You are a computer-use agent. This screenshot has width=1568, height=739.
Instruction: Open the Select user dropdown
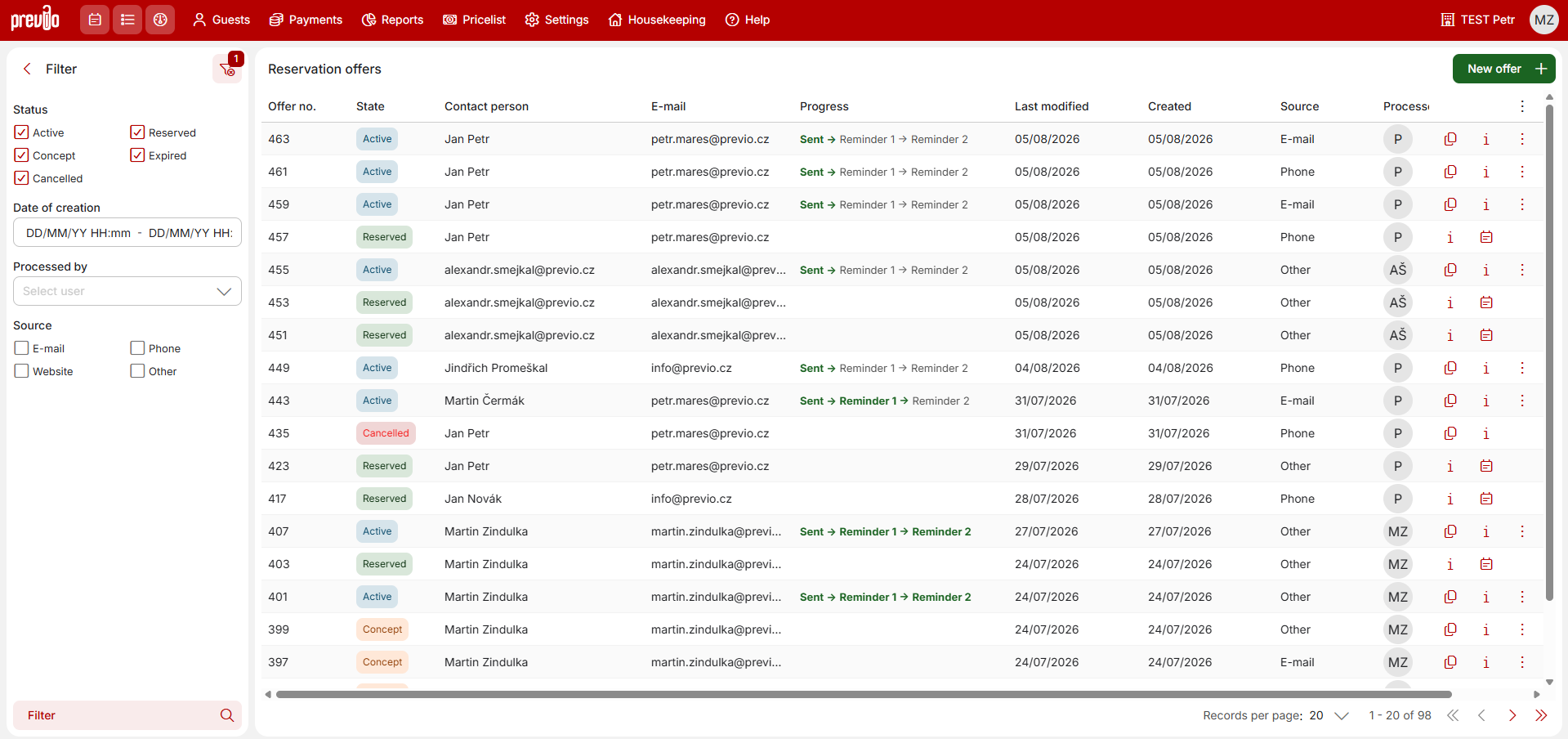(127, 291)
